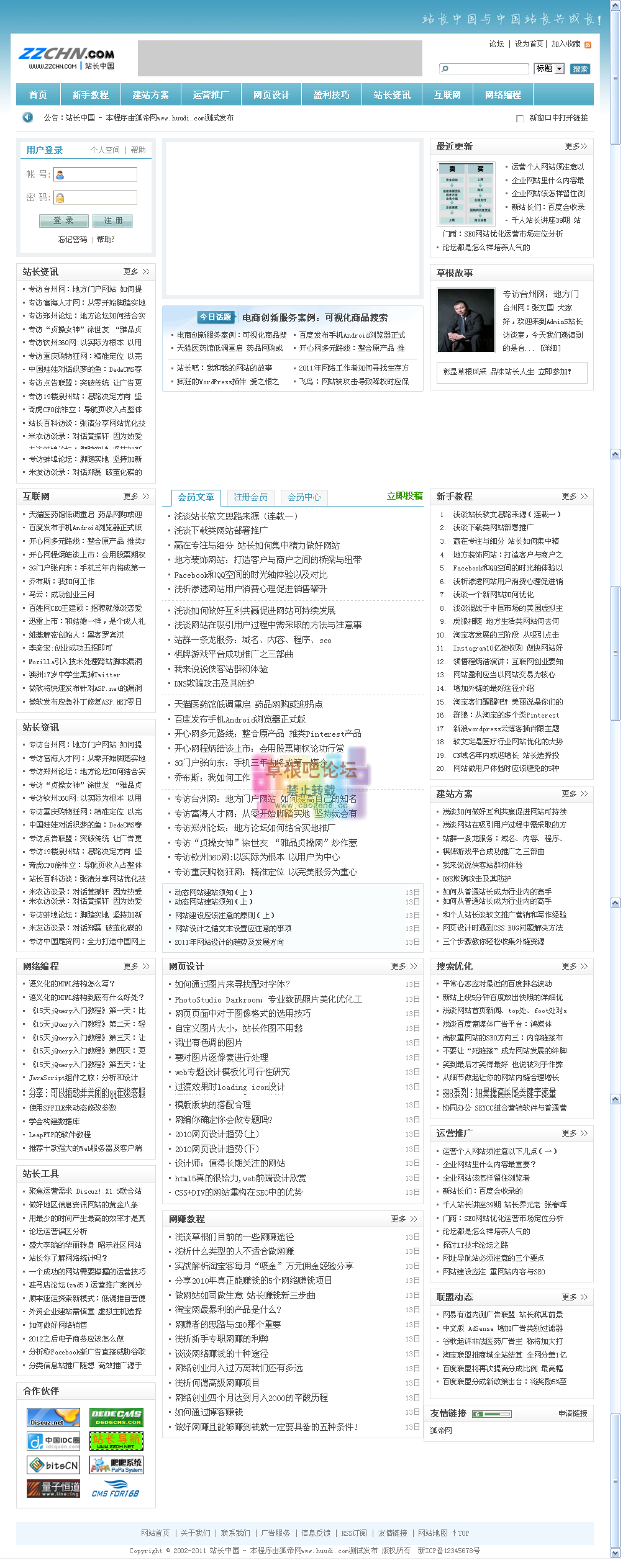The height and width of the screenshot is (1568, 623).
Task: Open the Discuz.net partner logo
Action: 53,1417
